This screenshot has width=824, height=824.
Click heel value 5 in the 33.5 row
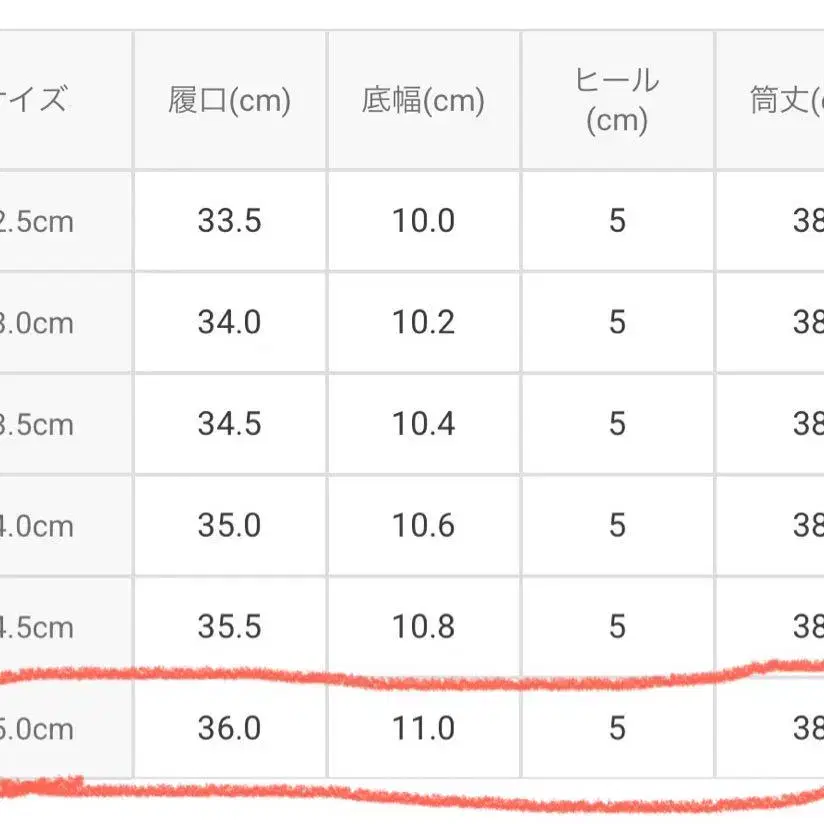[617, 221]
